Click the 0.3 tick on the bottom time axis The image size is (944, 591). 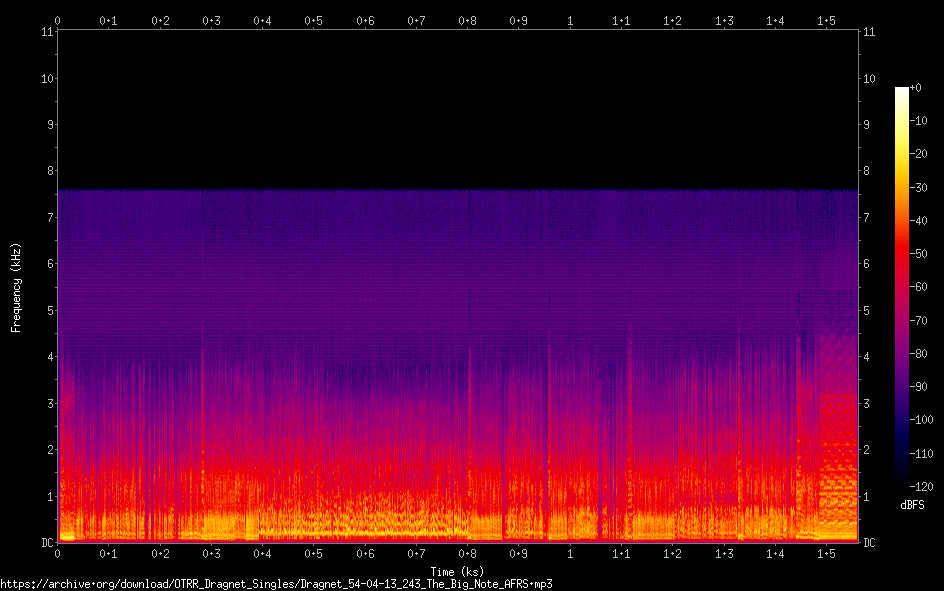click(x=211, y=553)
